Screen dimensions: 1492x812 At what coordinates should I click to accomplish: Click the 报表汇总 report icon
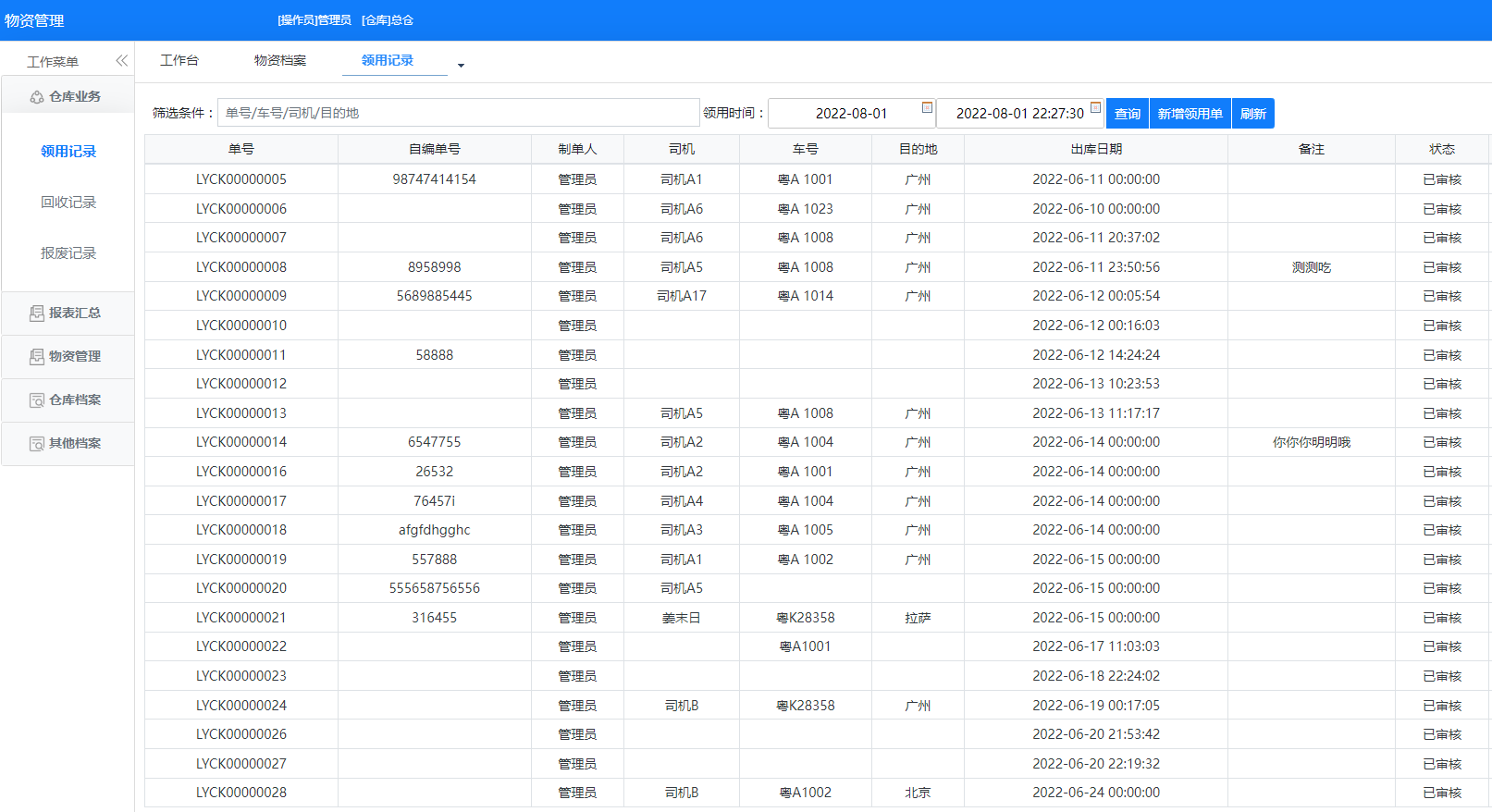(37, 314)
